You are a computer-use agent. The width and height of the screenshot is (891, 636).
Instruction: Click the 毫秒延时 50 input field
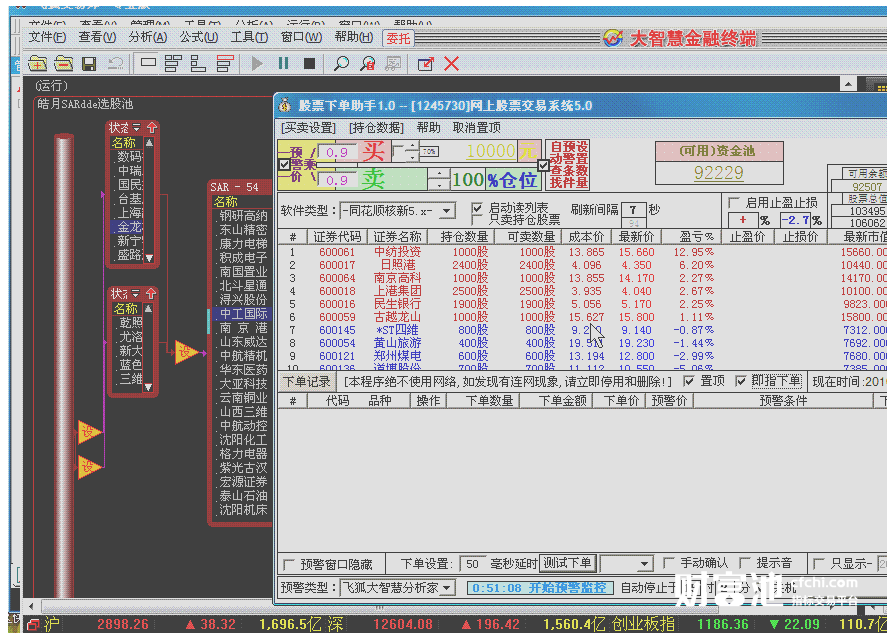pyautogui.click(x=472, y=564)
